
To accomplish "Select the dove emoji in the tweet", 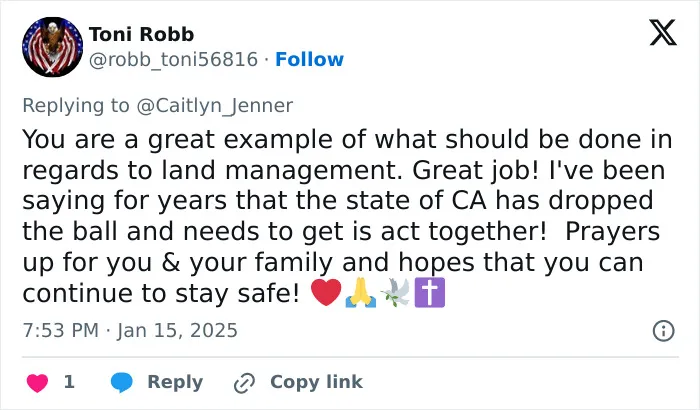I will [395, 292].
